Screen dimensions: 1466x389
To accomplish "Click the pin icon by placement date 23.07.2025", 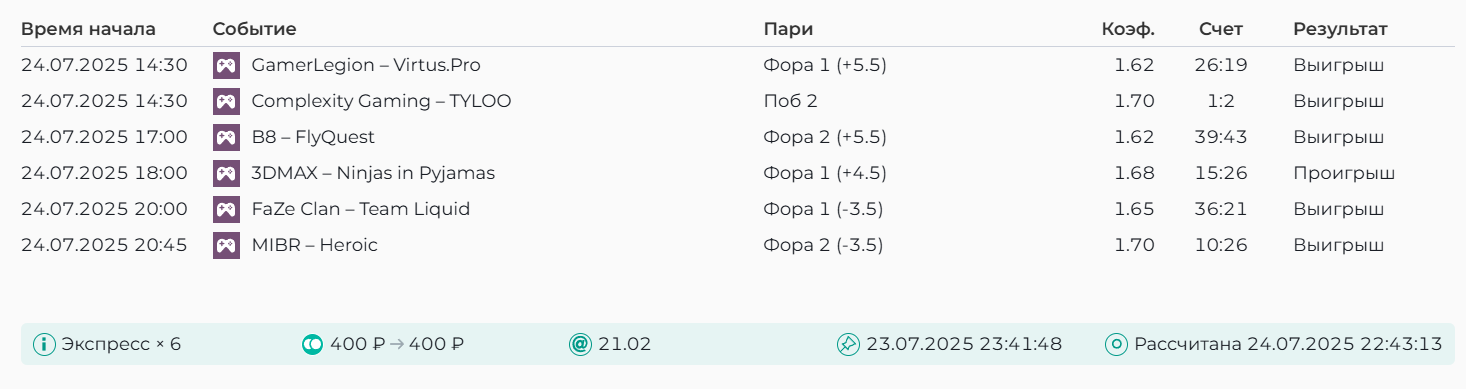I will pyautogui.click(x=848, y=345).
